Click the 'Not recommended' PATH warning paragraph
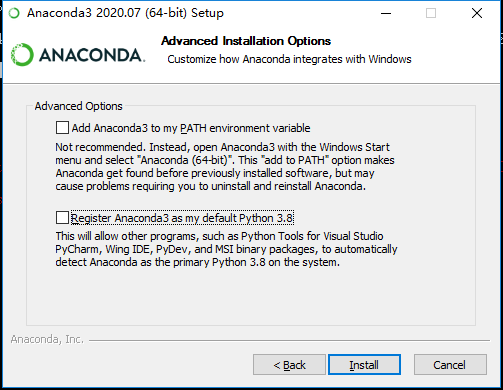Screen dimensions: 503x390 pyautogui.click(x=225, y=166)
